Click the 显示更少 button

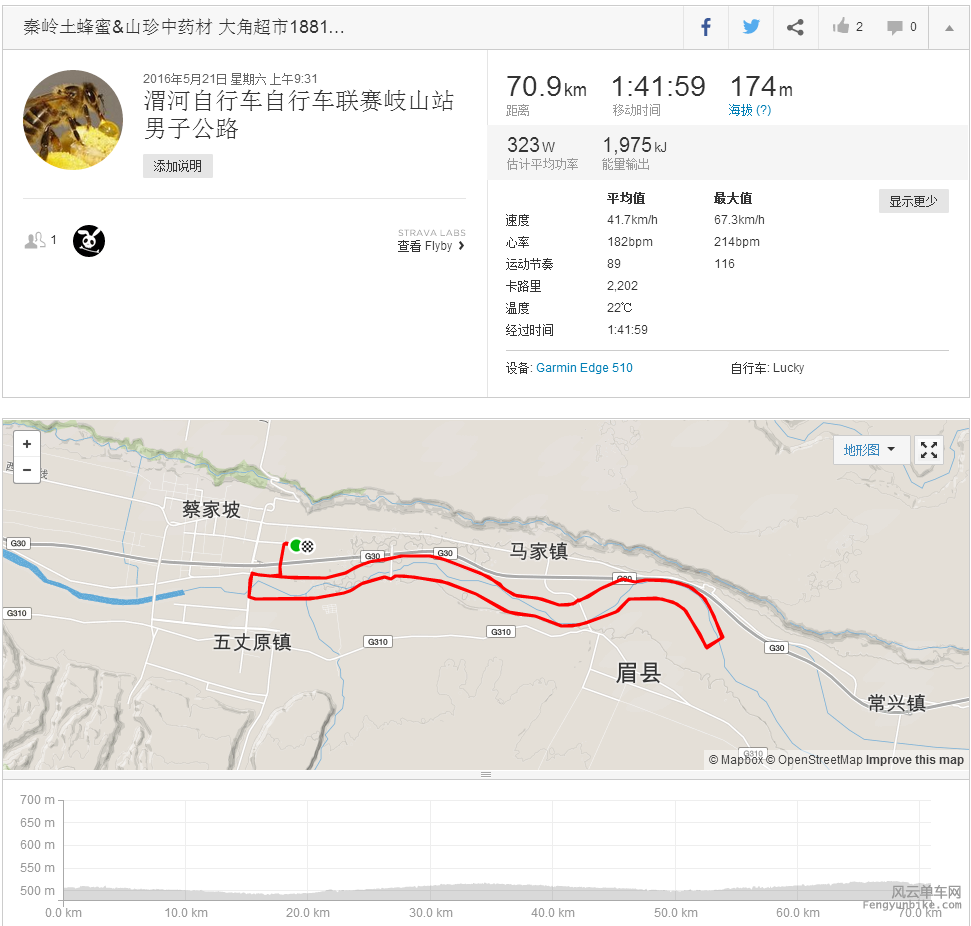pyautogui.click(x=913, y=201)
